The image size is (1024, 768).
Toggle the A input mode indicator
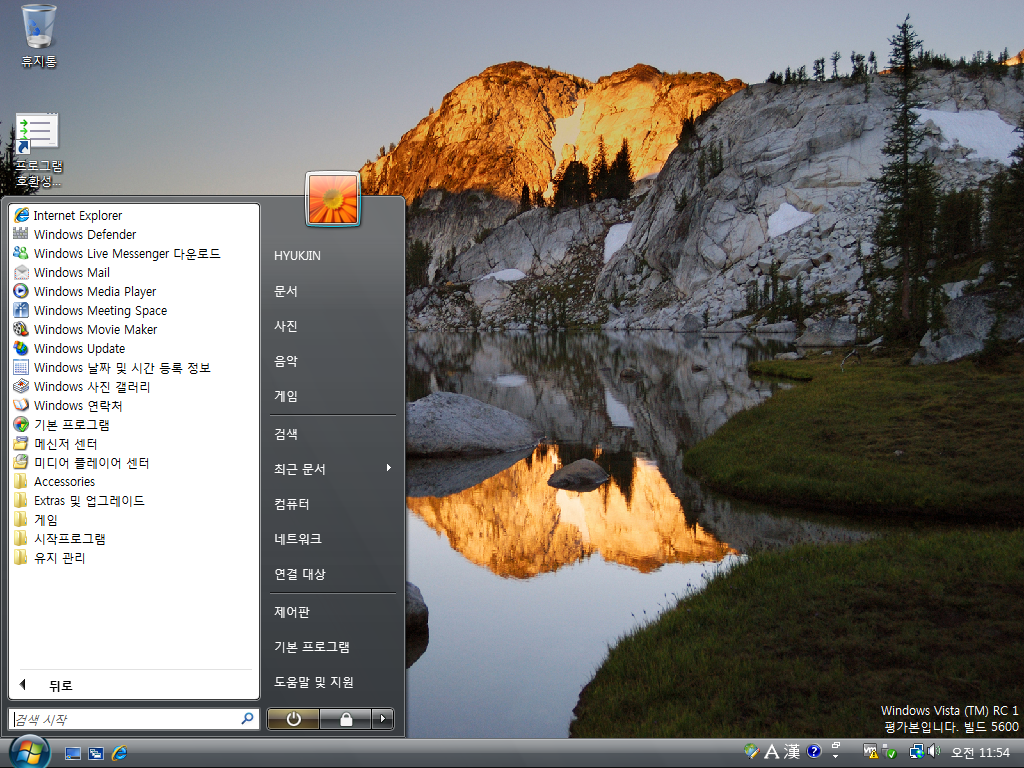(x=771, y=752)
